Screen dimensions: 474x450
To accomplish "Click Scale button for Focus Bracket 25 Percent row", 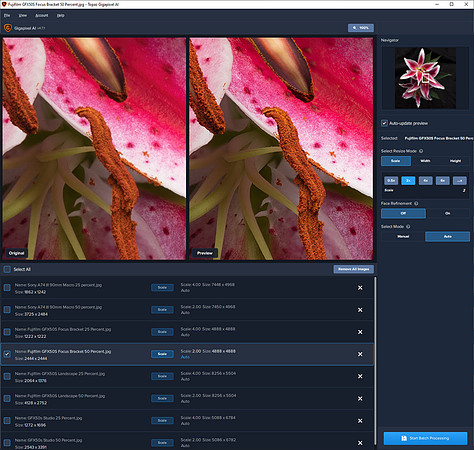I will point(162,332).
